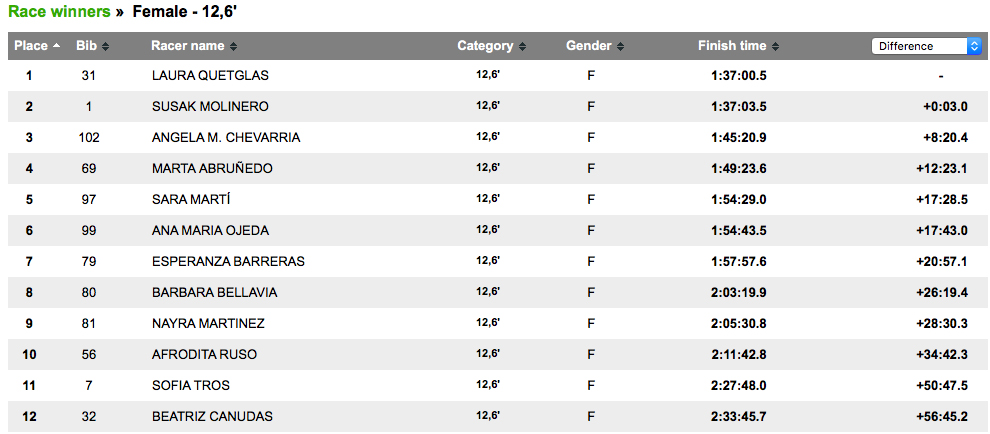Click the Finish time header label
This screenshot has width=990, height=434.
tap(732, 46)
